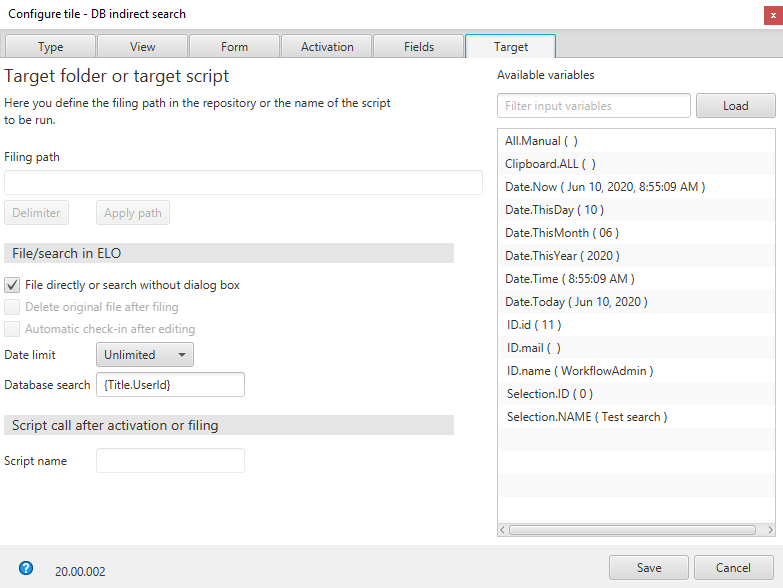Enable Delete original file after filing checkbox
Screen dimensions: 783x588
coord(13,307)
